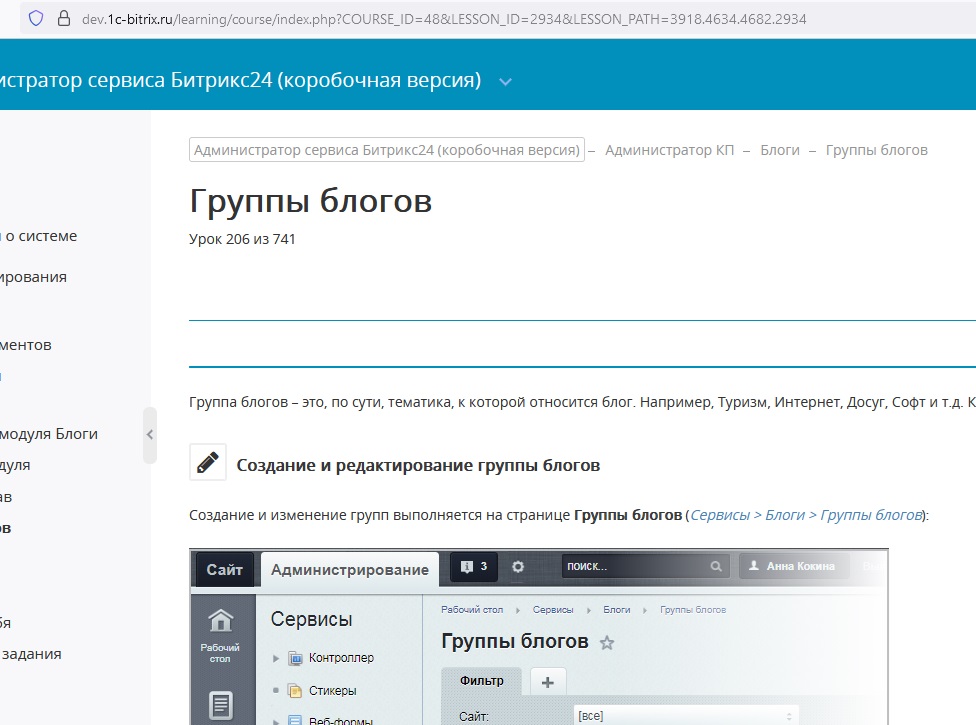This screenshot has width=976, height=725.
Task: Click 'Блоги' in admin breadcrumb
Action: tap(616, 610)
